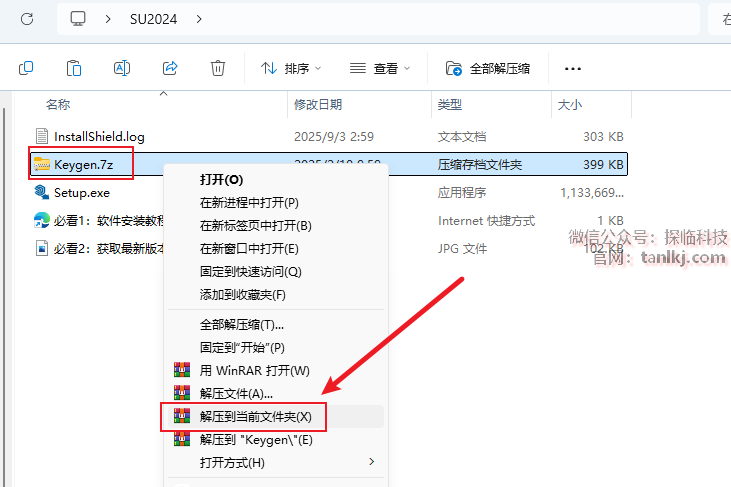The image size is (731, 487).
Task: Click the InstallShield.log document icon
Action: tap(41, 136)
